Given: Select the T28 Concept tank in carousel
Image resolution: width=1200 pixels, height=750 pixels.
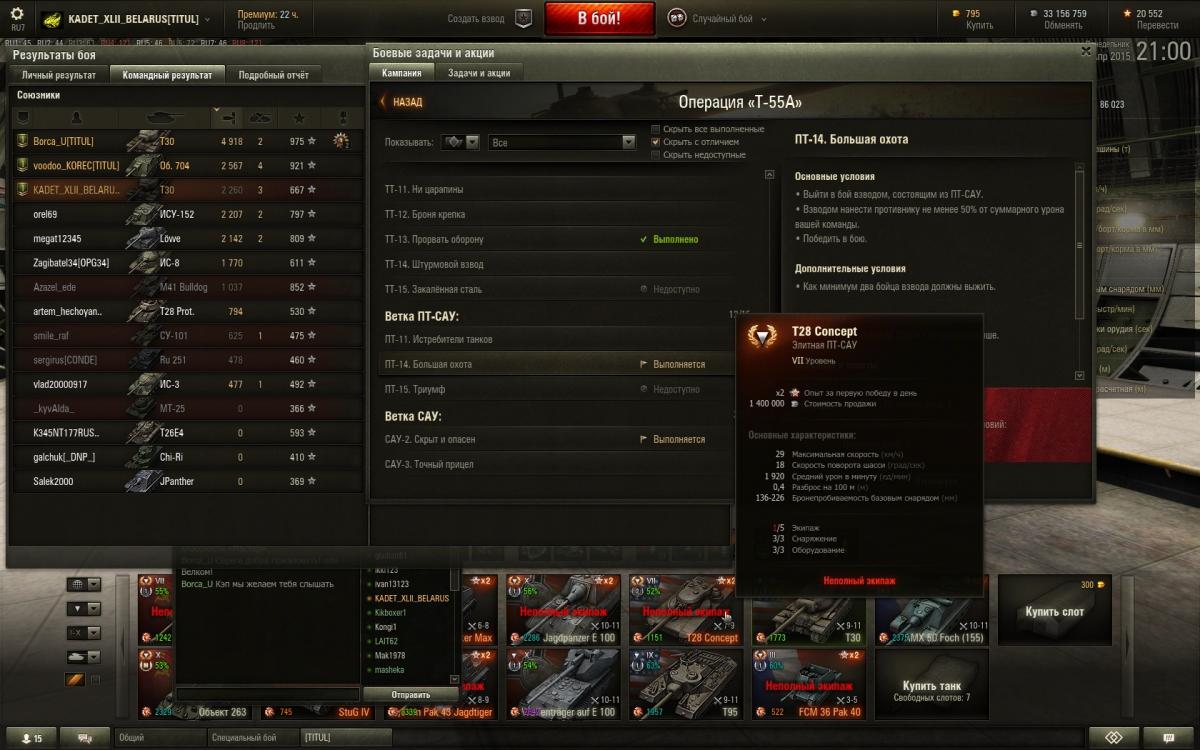Looking at the screenshot, I should 687,609.
